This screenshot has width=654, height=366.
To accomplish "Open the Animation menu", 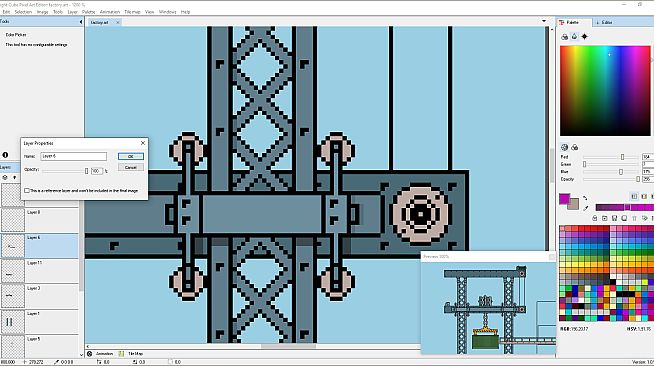I will [110, 12].
